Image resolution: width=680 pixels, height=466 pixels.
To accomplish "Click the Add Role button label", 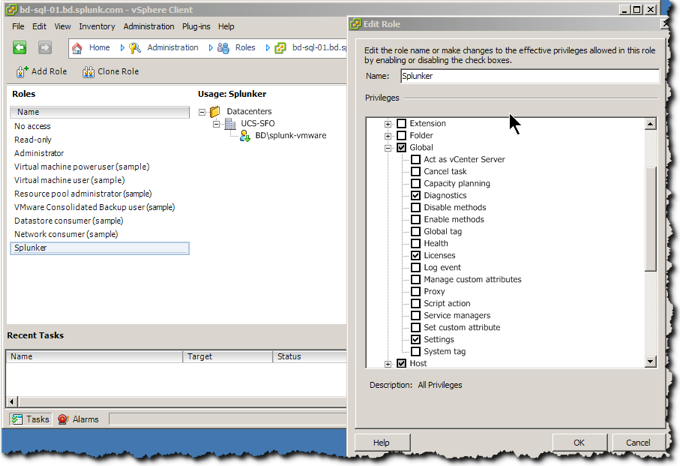I will [49, 72].
